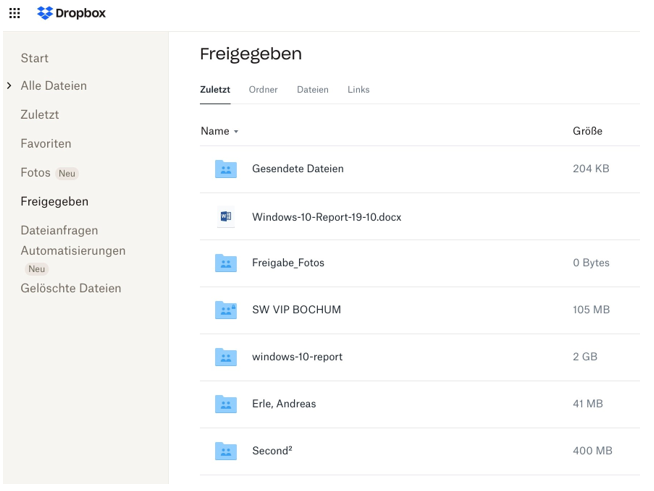Click the Freigabe_Fotos folder icon
This screenshot has width=654, height=491.
point(226,263)
